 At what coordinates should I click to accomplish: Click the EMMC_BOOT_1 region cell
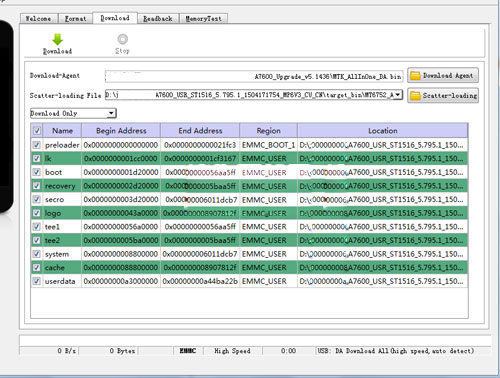tap(268, 145)
